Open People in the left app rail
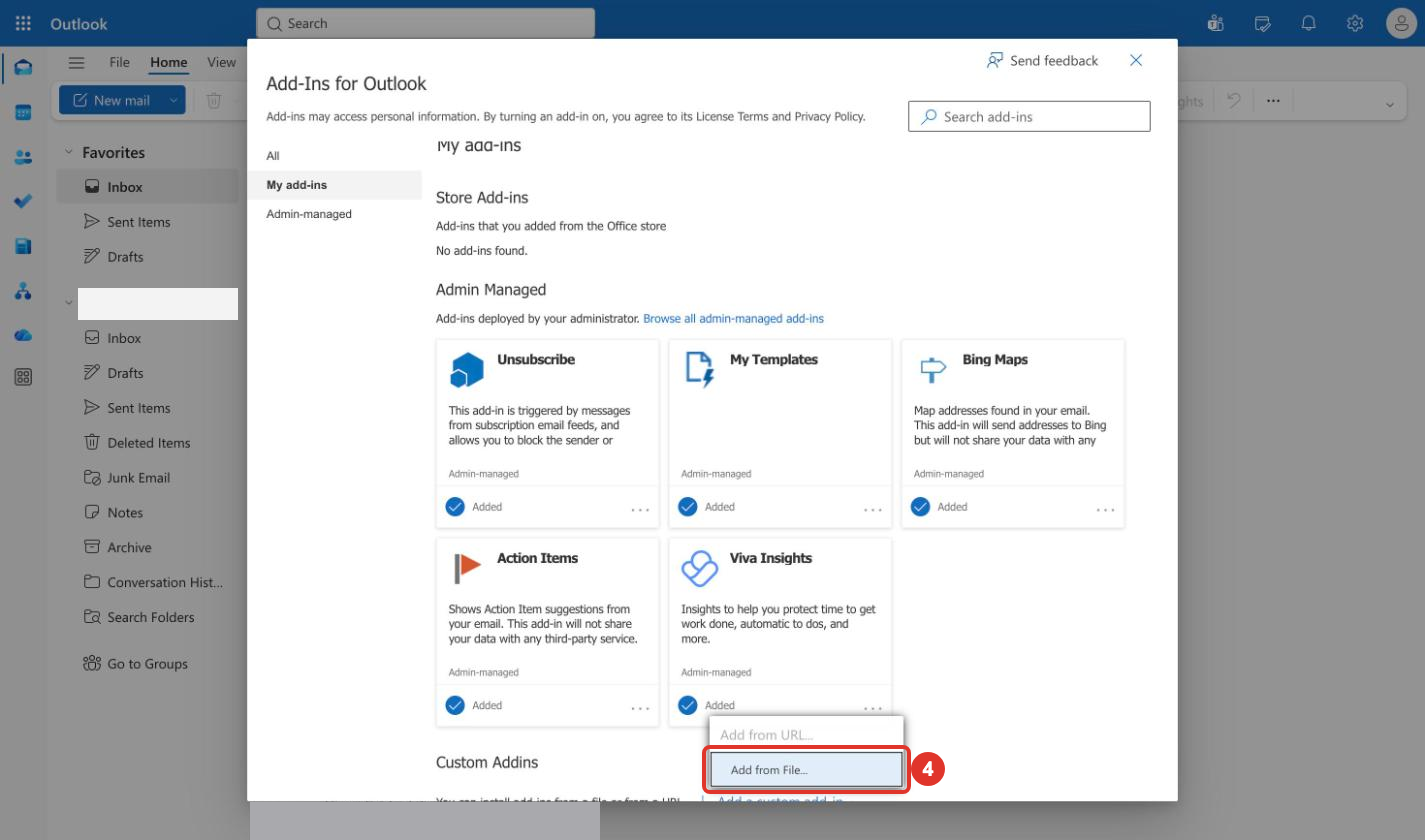1425x840 pixels. [x=23, y=157]
